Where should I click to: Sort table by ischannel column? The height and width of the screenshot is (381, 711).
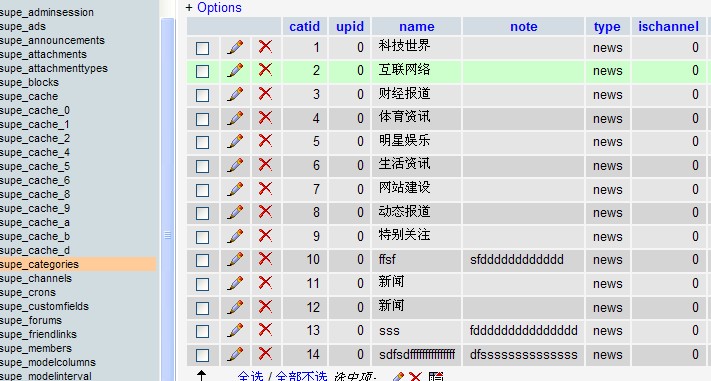(668, 26)
